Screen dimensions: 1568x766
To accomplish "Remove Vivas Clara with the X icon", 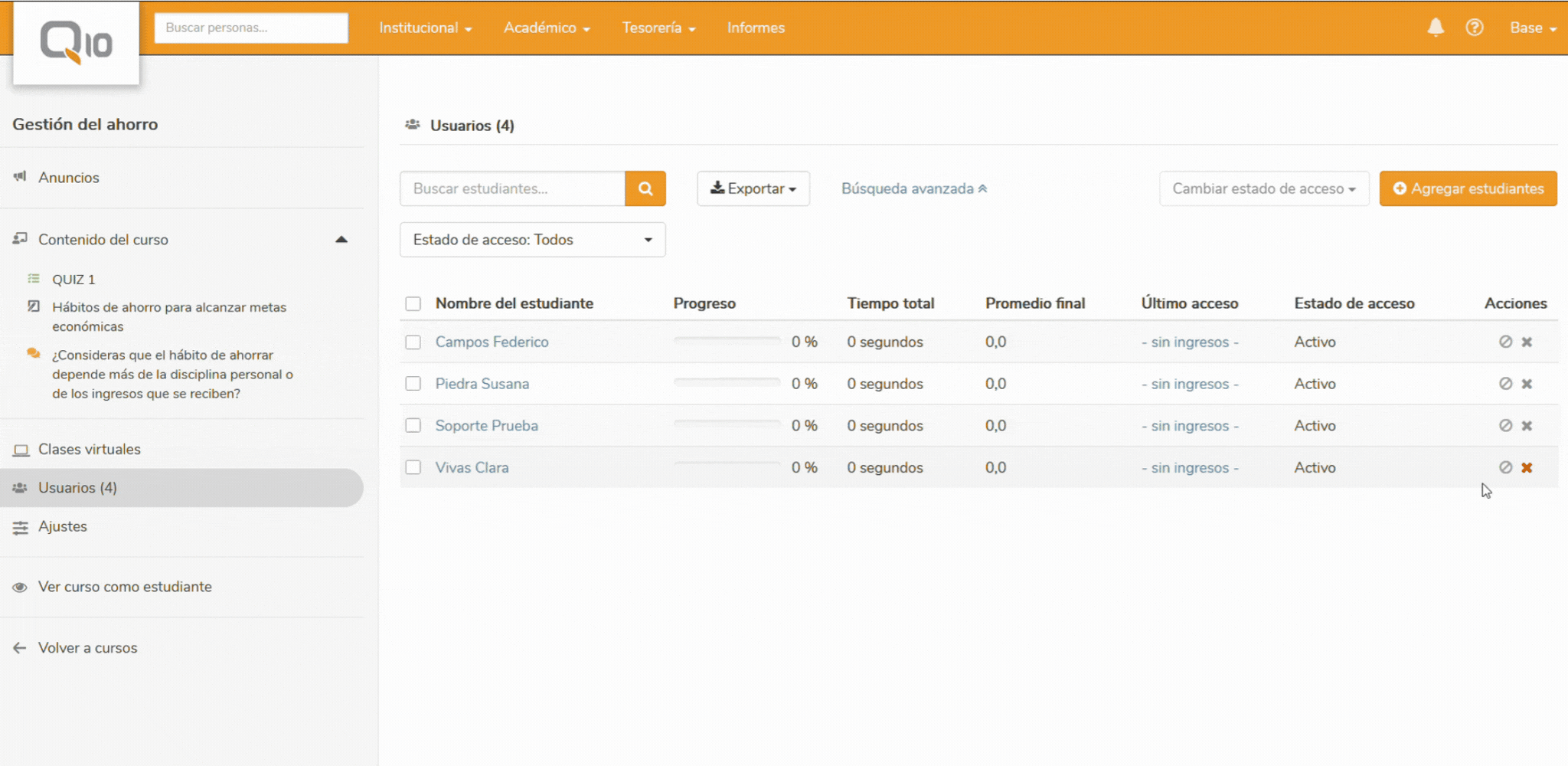I will click(1527, 467).
